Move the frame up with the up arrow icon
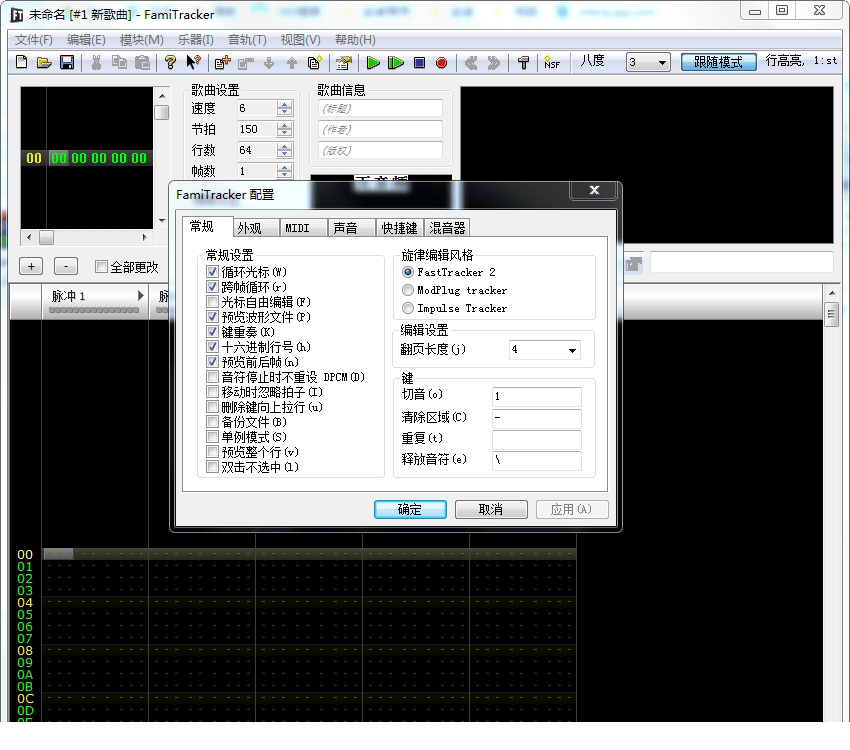Screen dimensions: 850x750 [292, 63]
